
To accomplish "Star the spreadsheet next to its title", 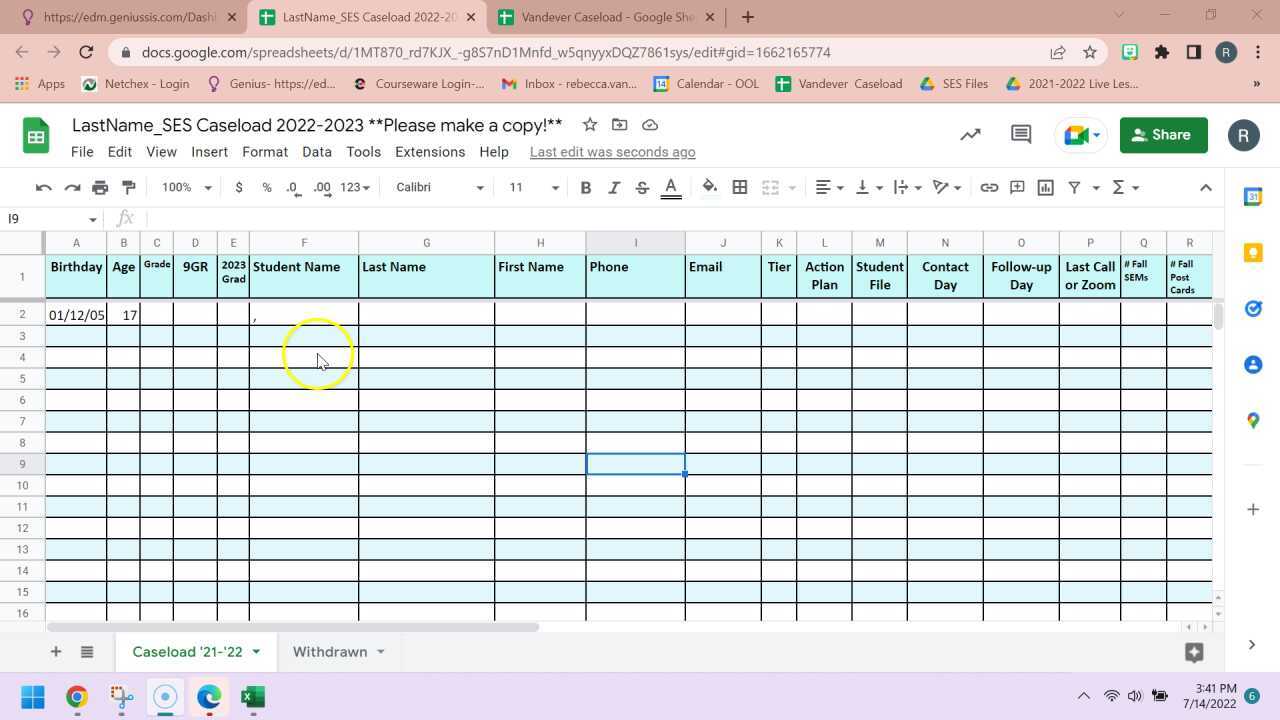I will click(589, 124).
